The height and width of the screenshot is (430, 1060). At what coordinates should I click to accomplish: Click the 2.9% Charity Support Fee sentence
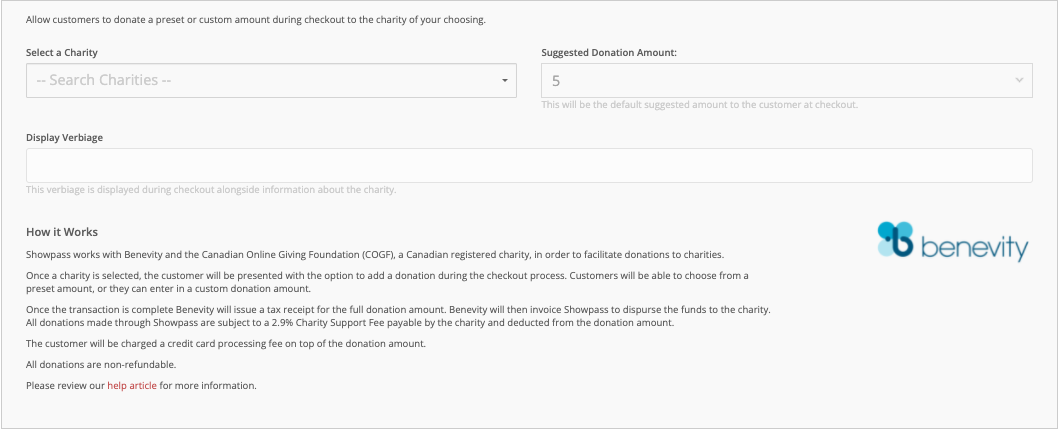350,323
